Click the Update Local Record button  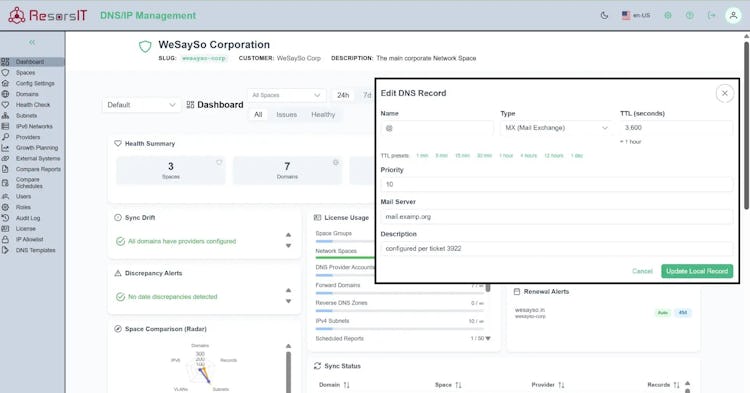click(x=697, y=271)
